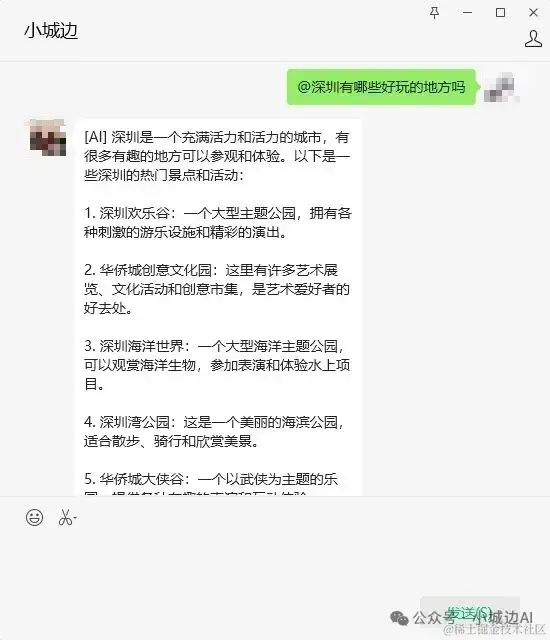Viewport: 550px width, 640px height.
Task: Expand the screenshot options arrow beside scissors
Action: pyautogui.click(x=75, y=518)
